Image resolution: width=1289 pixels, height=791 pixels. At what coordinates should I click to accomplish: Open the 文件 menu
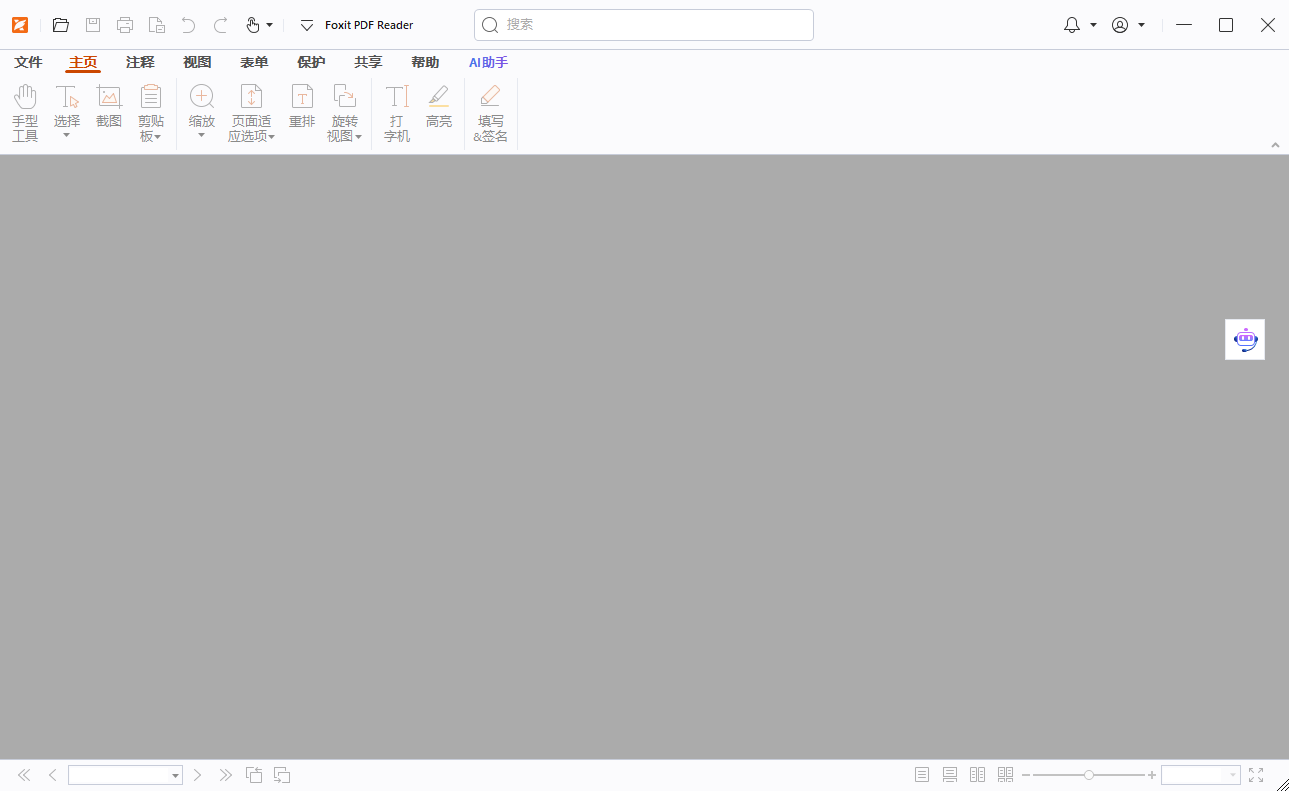(28, 61)
